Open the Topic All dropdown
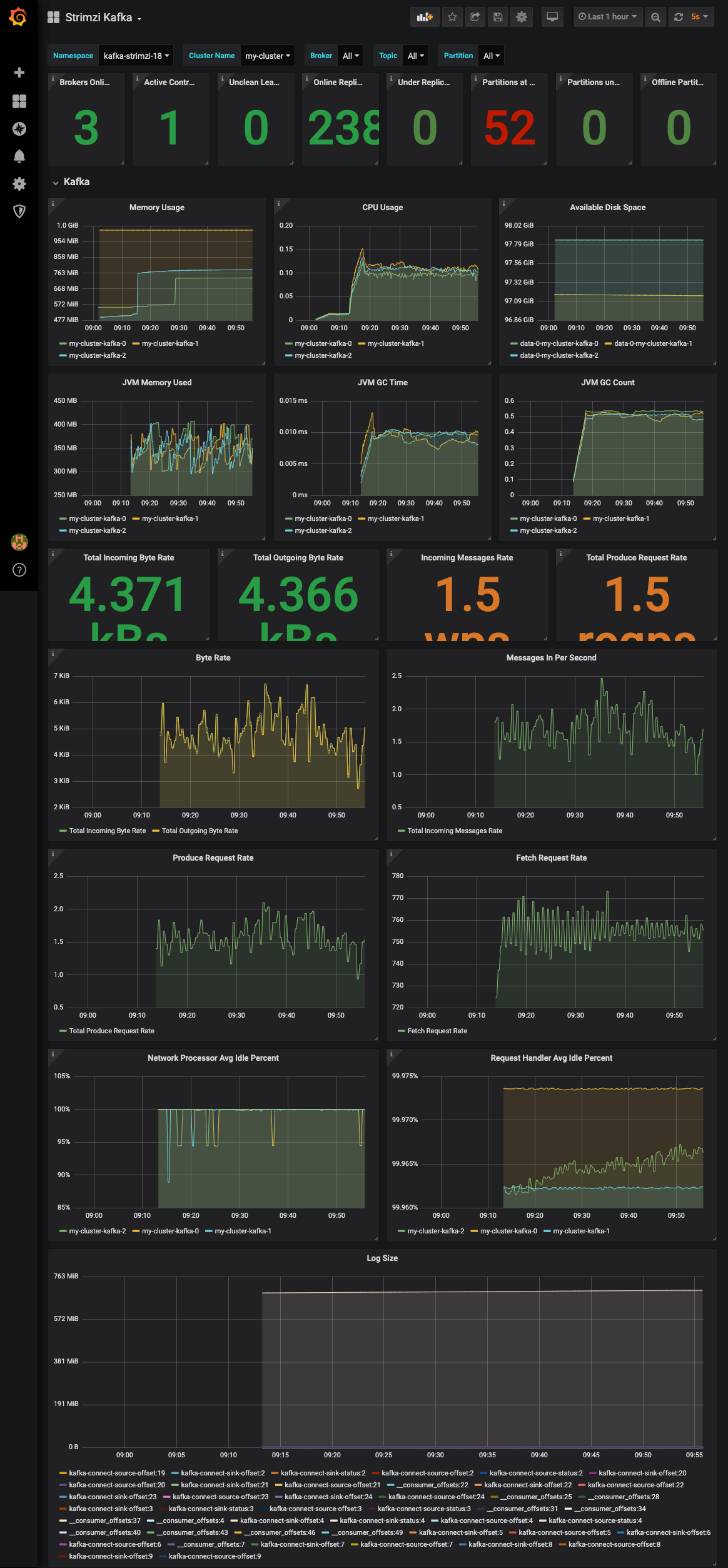 tap(416, 56)
